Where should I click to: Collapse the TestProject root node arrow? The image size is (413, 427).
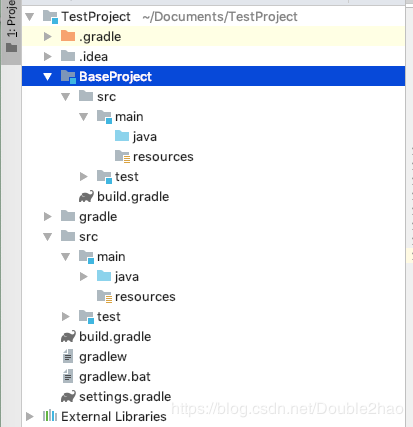pos(30,17)
